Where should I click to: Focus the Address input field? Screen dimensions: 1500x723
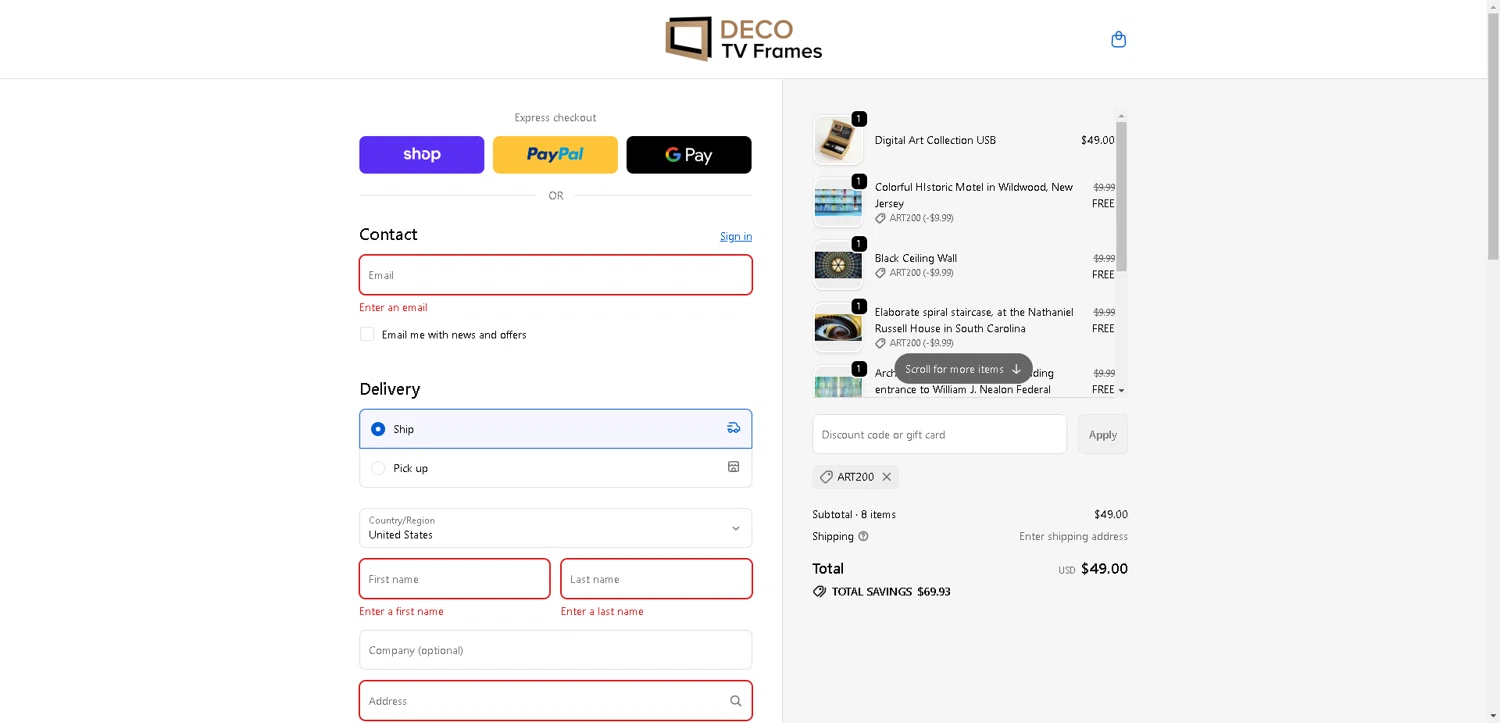coord(556,701)
